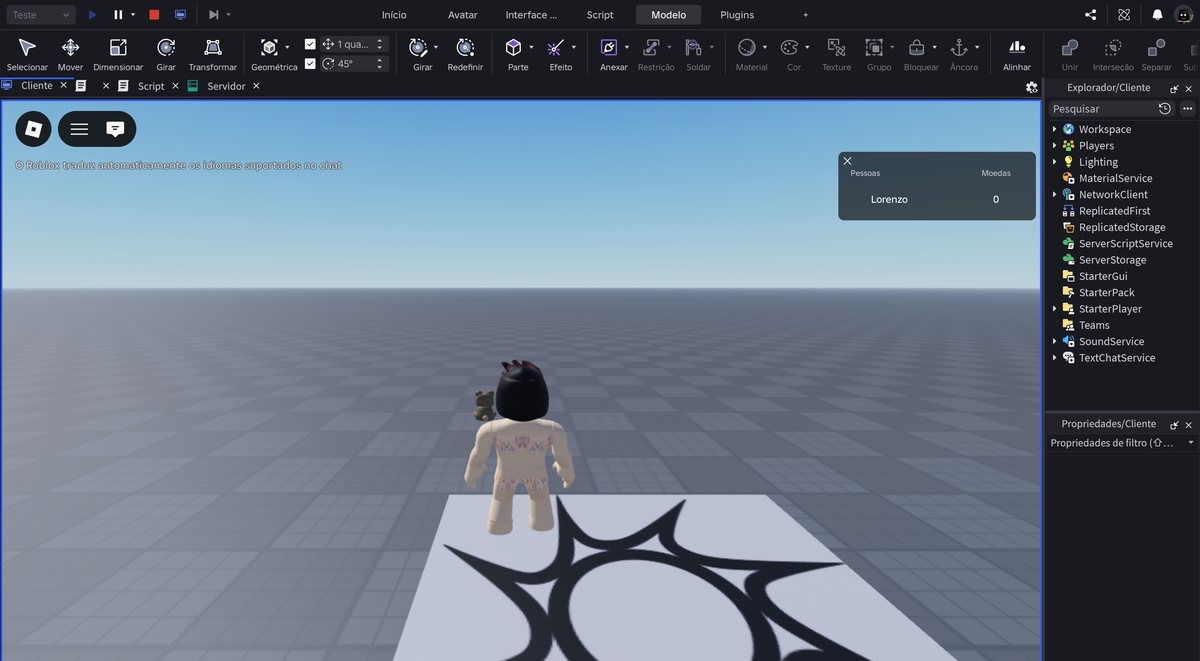Click the viewport settings gear icon

[1032, 87]
